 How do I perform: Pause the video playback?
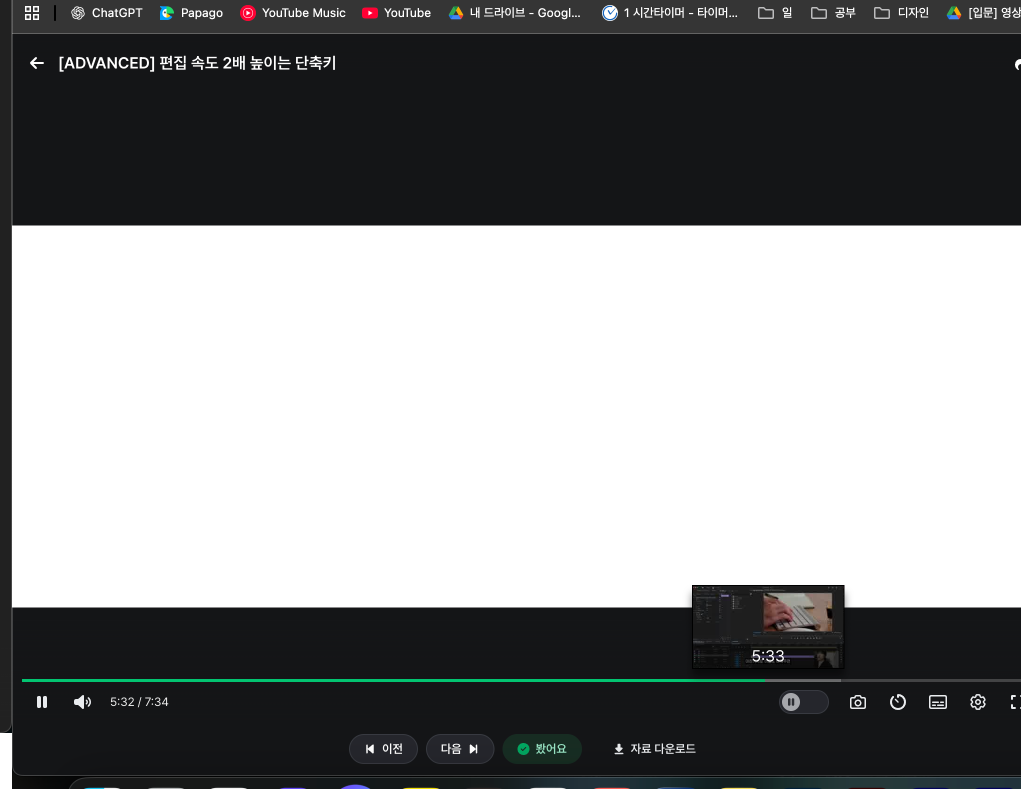pyautogui.click(x=42, y=702)
